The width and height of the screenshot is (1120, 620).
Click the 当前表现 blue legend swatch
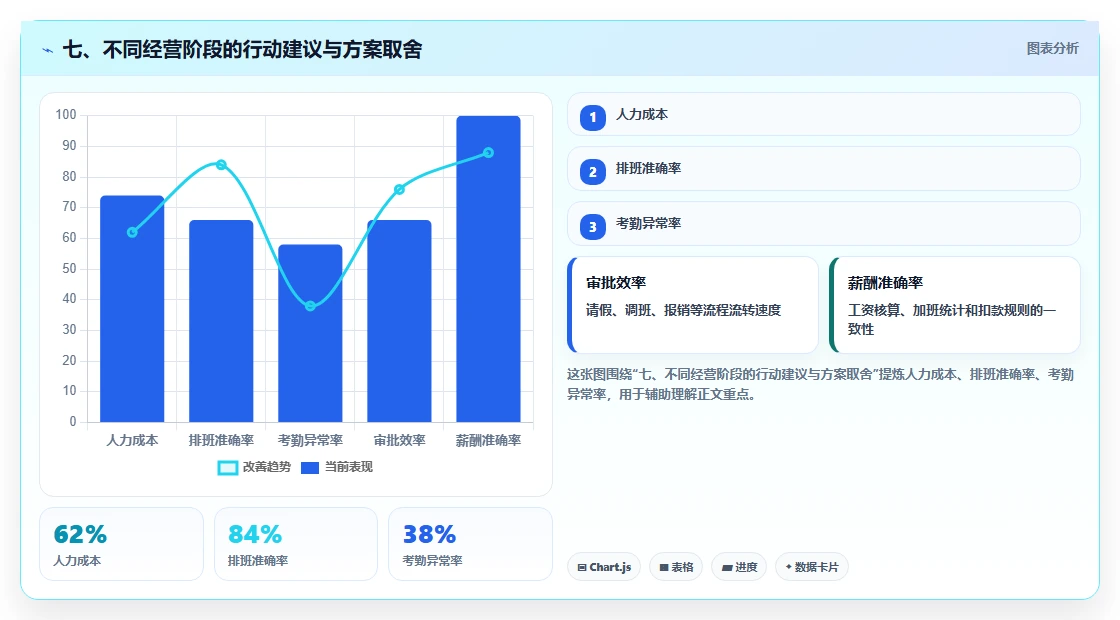pyautogui.click(x=310, y=468)
